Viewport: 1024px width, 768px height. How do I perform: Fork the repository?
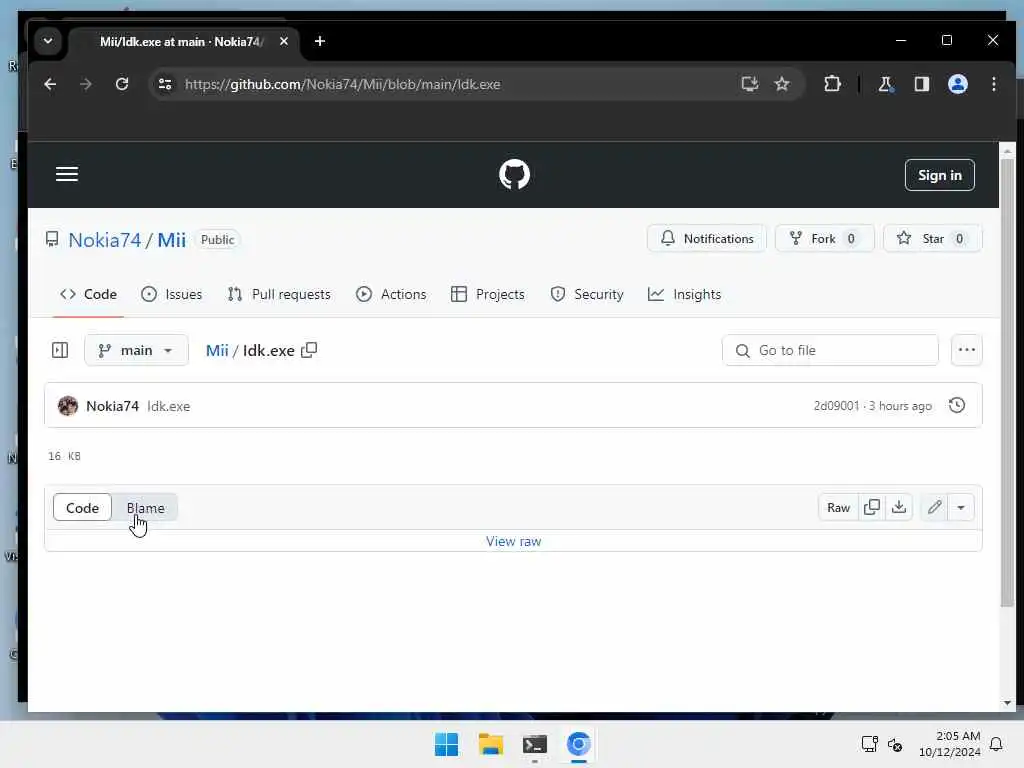(824, 238)
